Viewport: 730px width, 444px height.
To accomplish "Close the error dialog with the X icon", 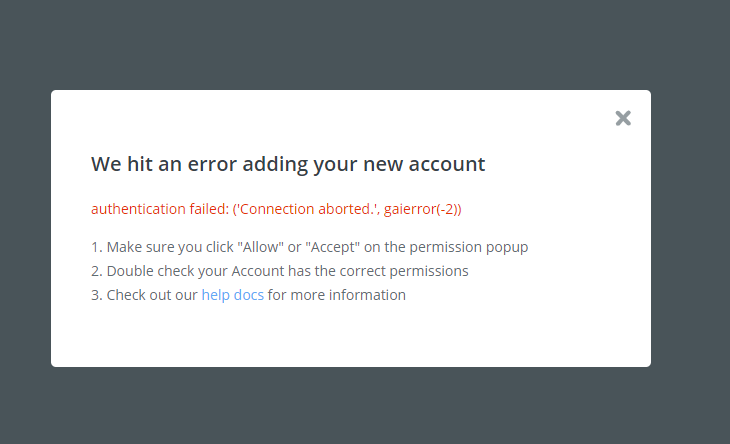I will 623,118.
